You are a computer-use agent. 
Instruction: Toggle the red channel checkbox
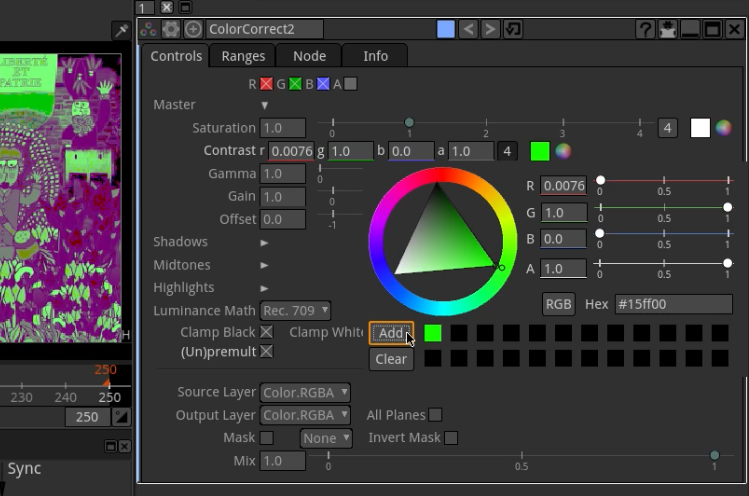267,84
